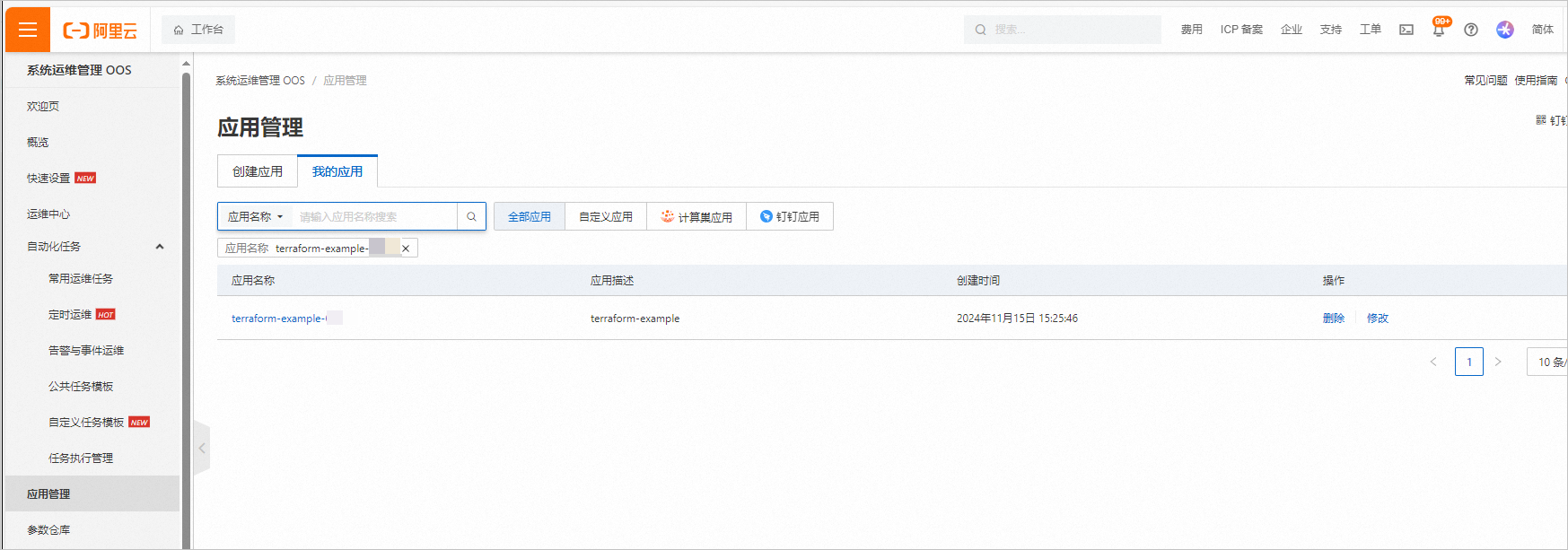Select 应用管理 in sidebar
Viewport: 1568px width, 550px height.
click(92, 493)
